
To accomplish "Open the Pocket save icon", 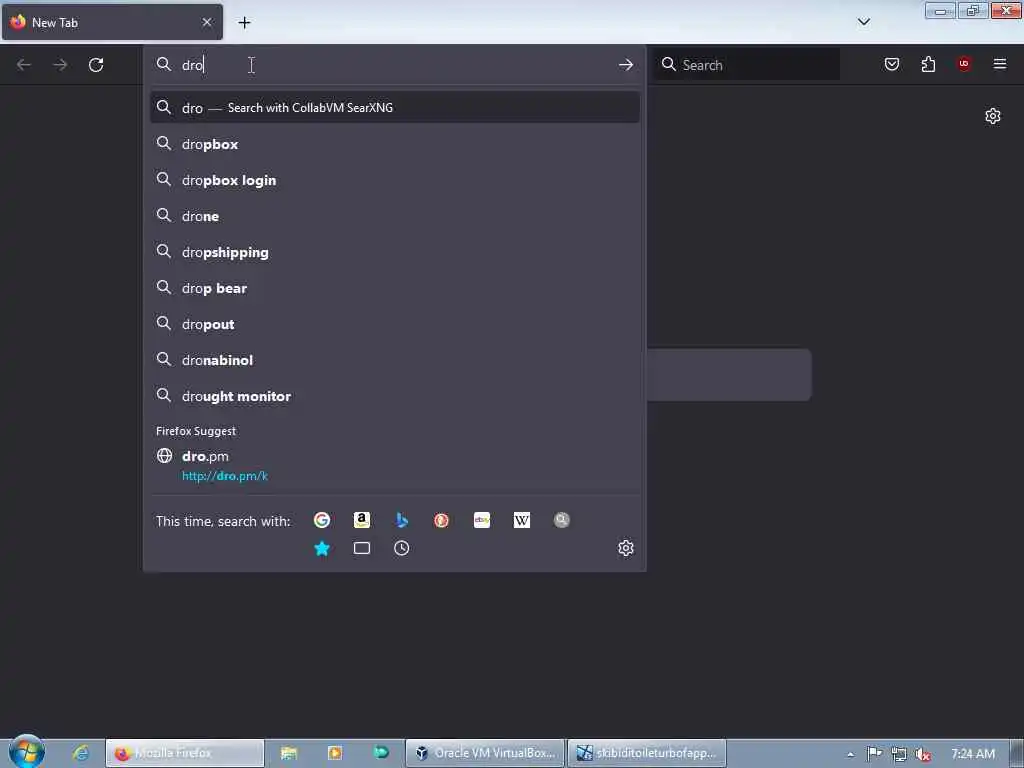I will pos(891,64).
